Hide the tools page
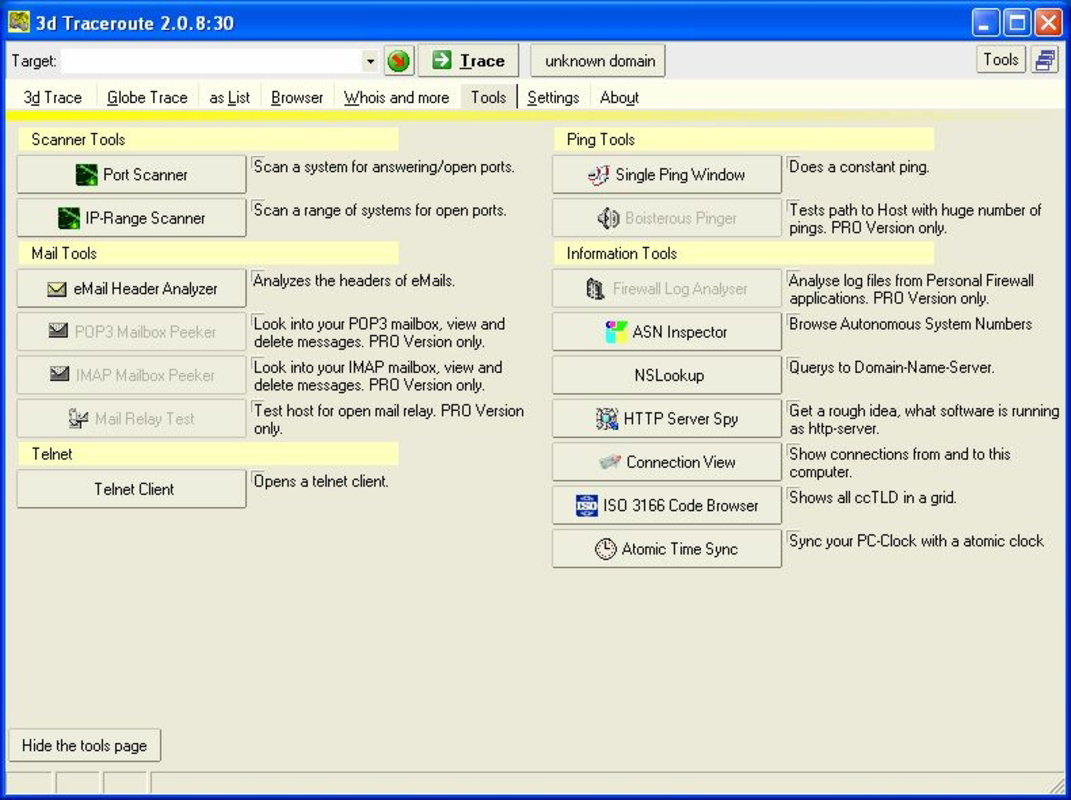 (x=84, y=745)
